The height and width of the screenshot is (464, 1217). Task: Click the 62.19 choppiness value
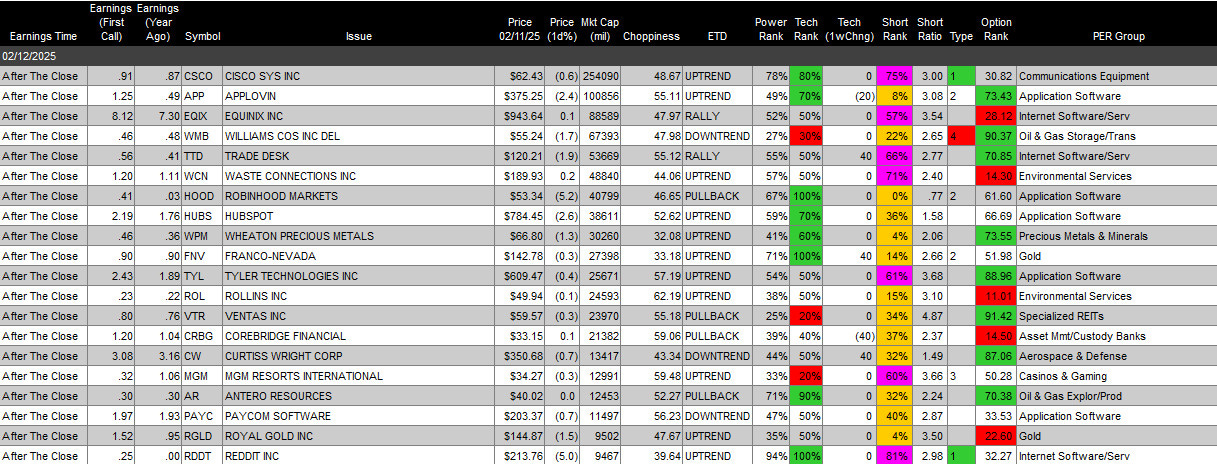point(667,296)
